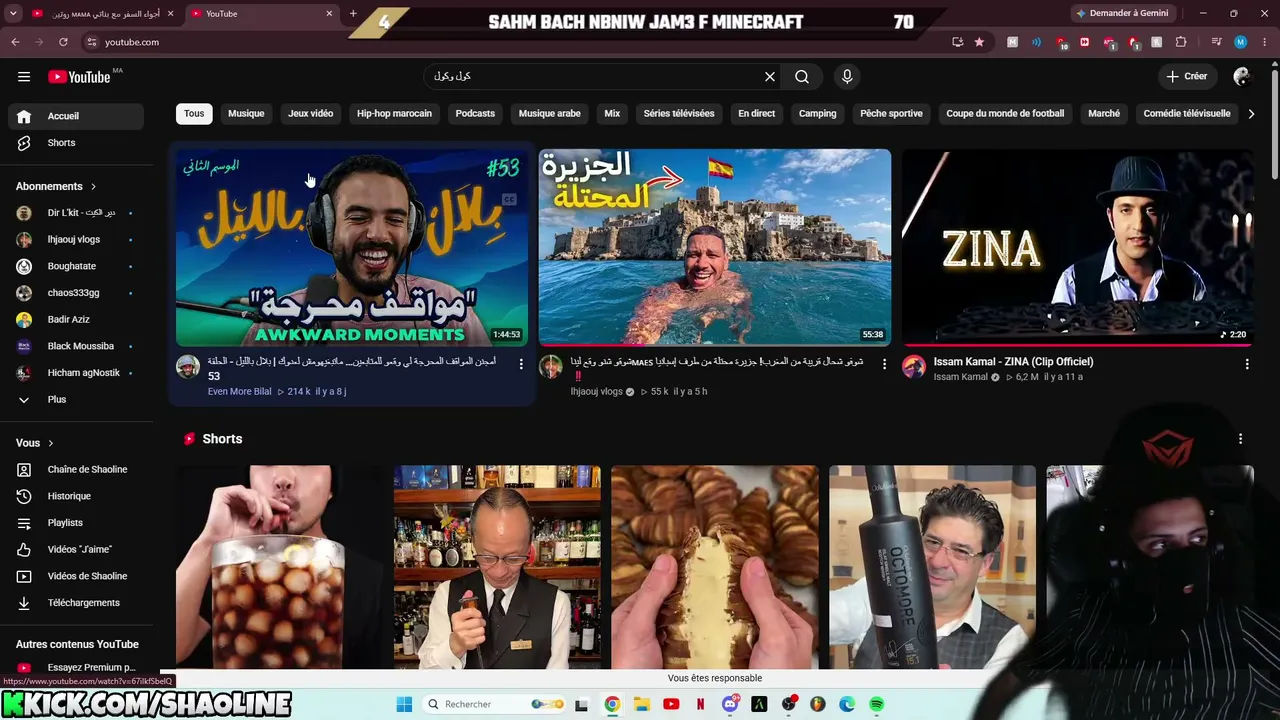Select the Musique filter chip

(246, 114)
